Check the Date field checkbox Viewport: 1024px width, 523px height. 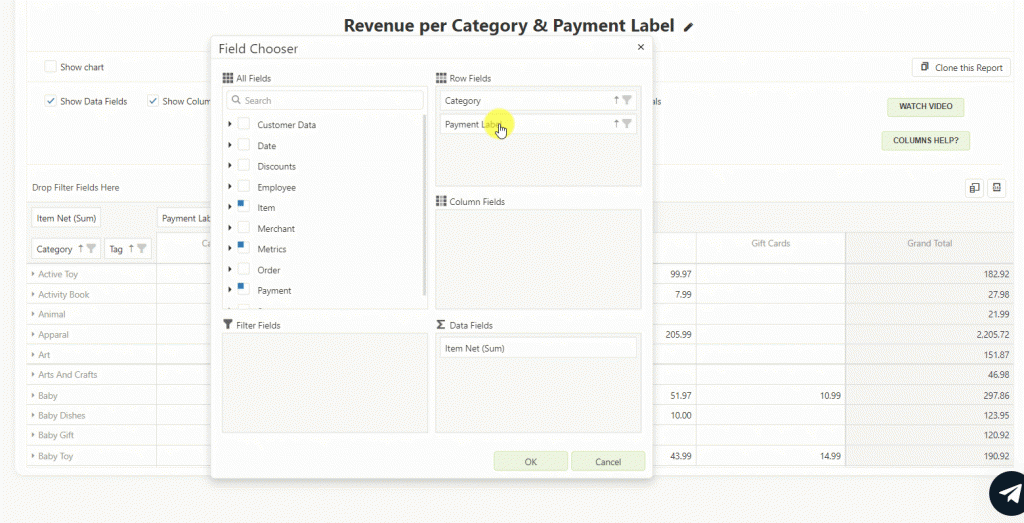(244, 145)
